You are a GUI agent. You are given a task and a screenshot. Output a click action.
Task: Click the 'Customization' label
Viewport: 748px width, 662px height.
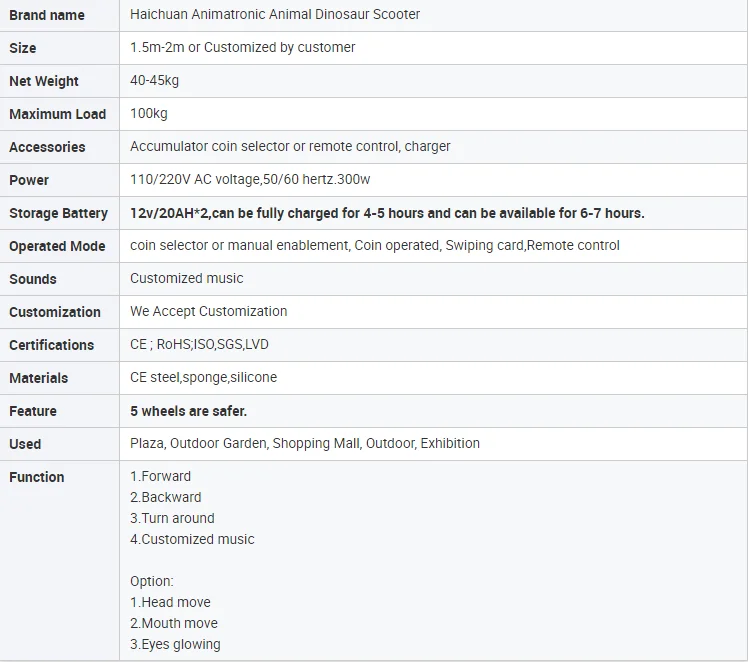tap(55, 312)
